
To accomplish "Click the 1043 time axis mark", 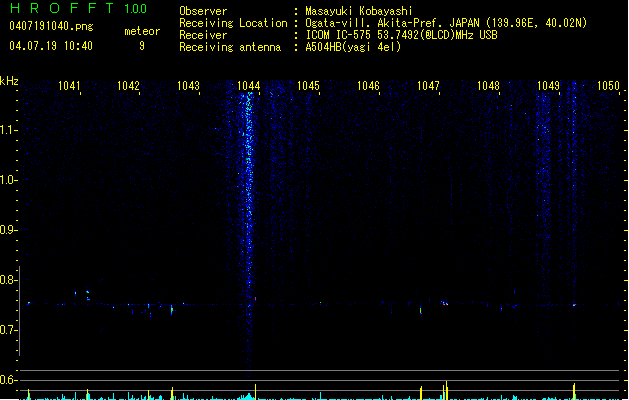I will 189,86.
